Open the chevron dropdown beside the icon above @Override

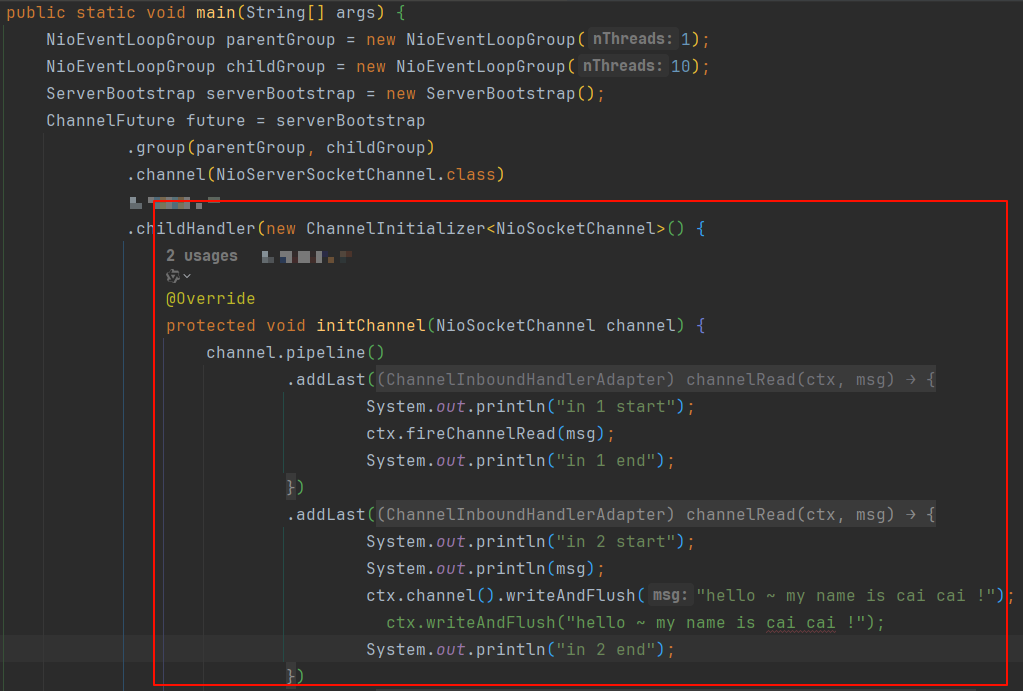pyautogui.click(x=187, y=276)
